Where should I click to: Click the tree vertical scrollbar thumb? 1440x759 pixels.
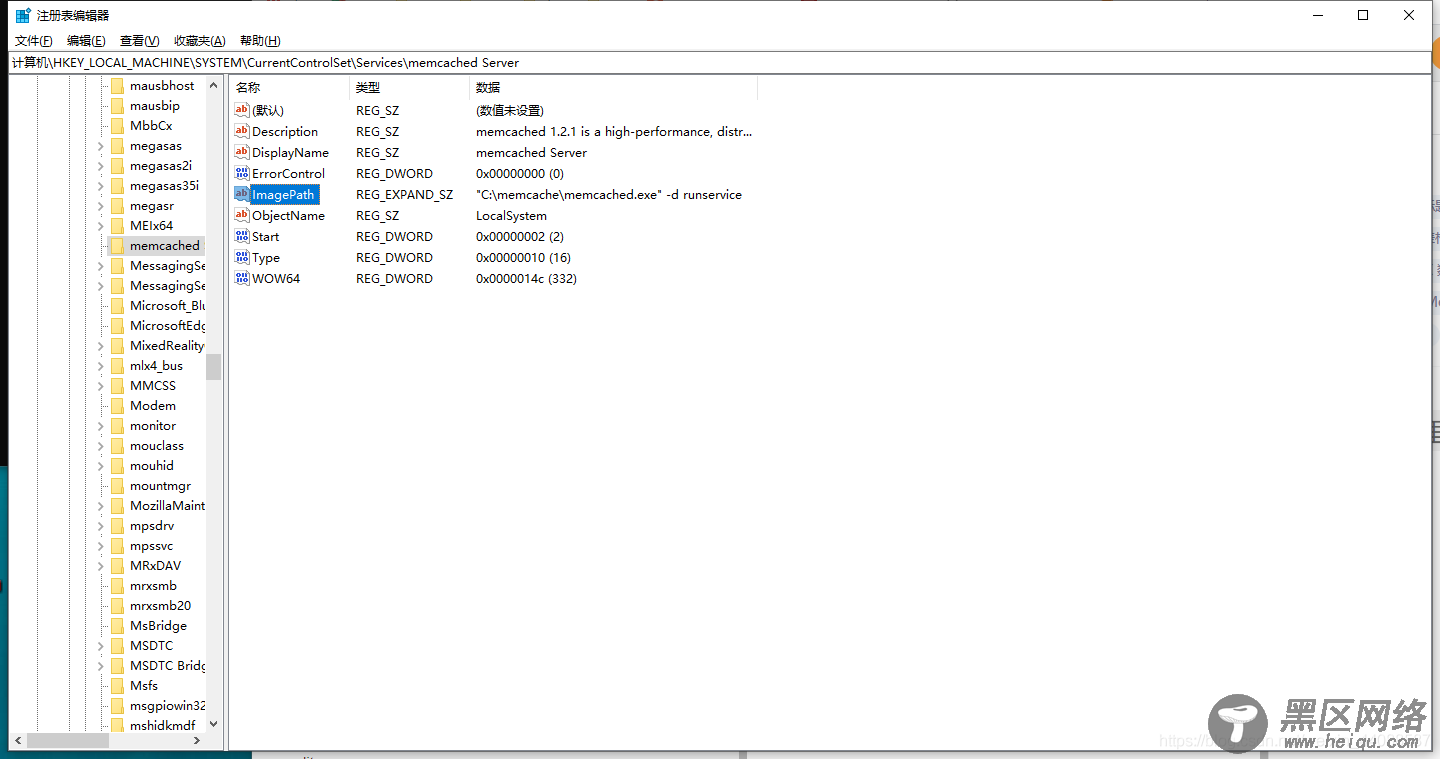(x=214, y=367)
